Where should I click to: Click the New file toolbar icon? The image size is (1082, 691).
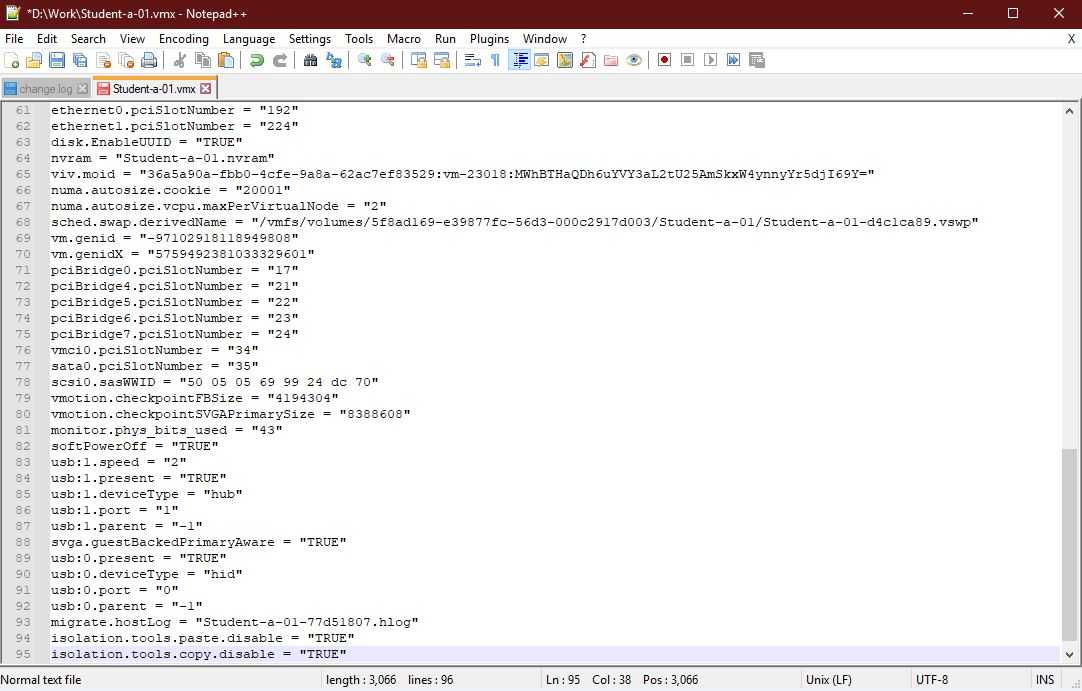[12, 60]
